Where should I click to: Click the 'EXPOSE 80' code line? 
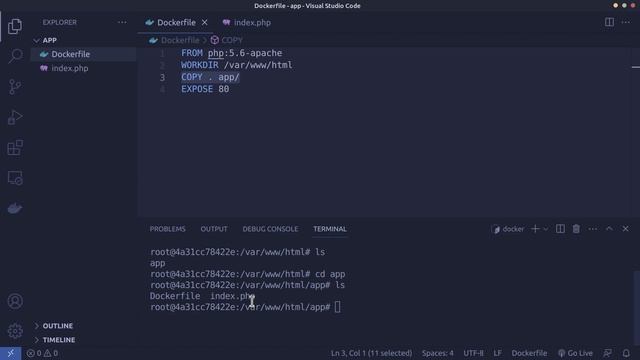tap(205, 89)
